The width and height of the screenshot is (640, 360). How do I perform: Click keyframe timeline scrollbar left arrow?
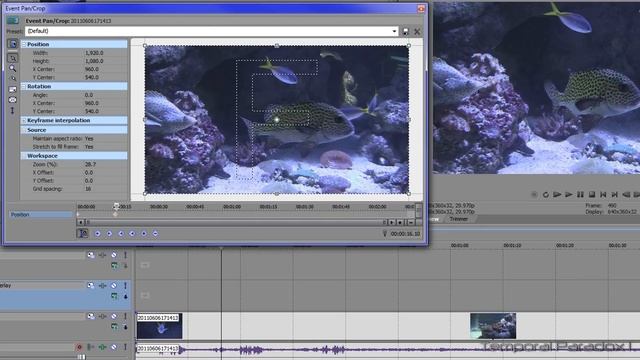click(x=80, y=222)
